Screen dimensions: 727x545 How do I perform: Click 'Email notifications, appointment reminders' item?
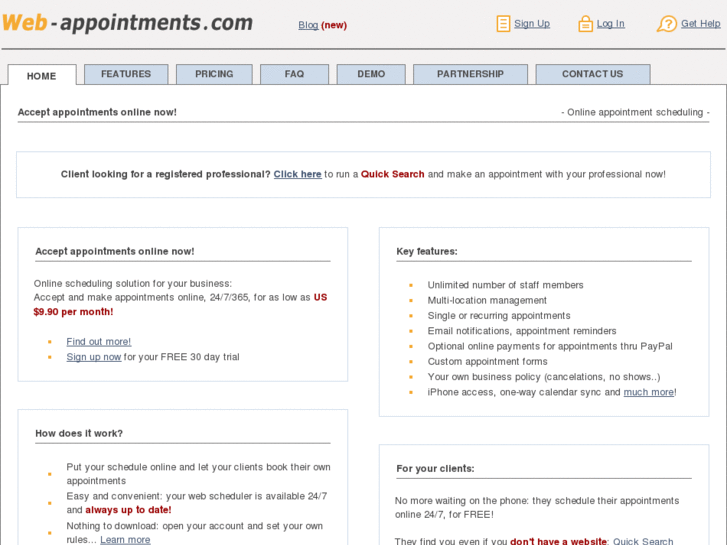pyautogui.click(x=522, y=331)
